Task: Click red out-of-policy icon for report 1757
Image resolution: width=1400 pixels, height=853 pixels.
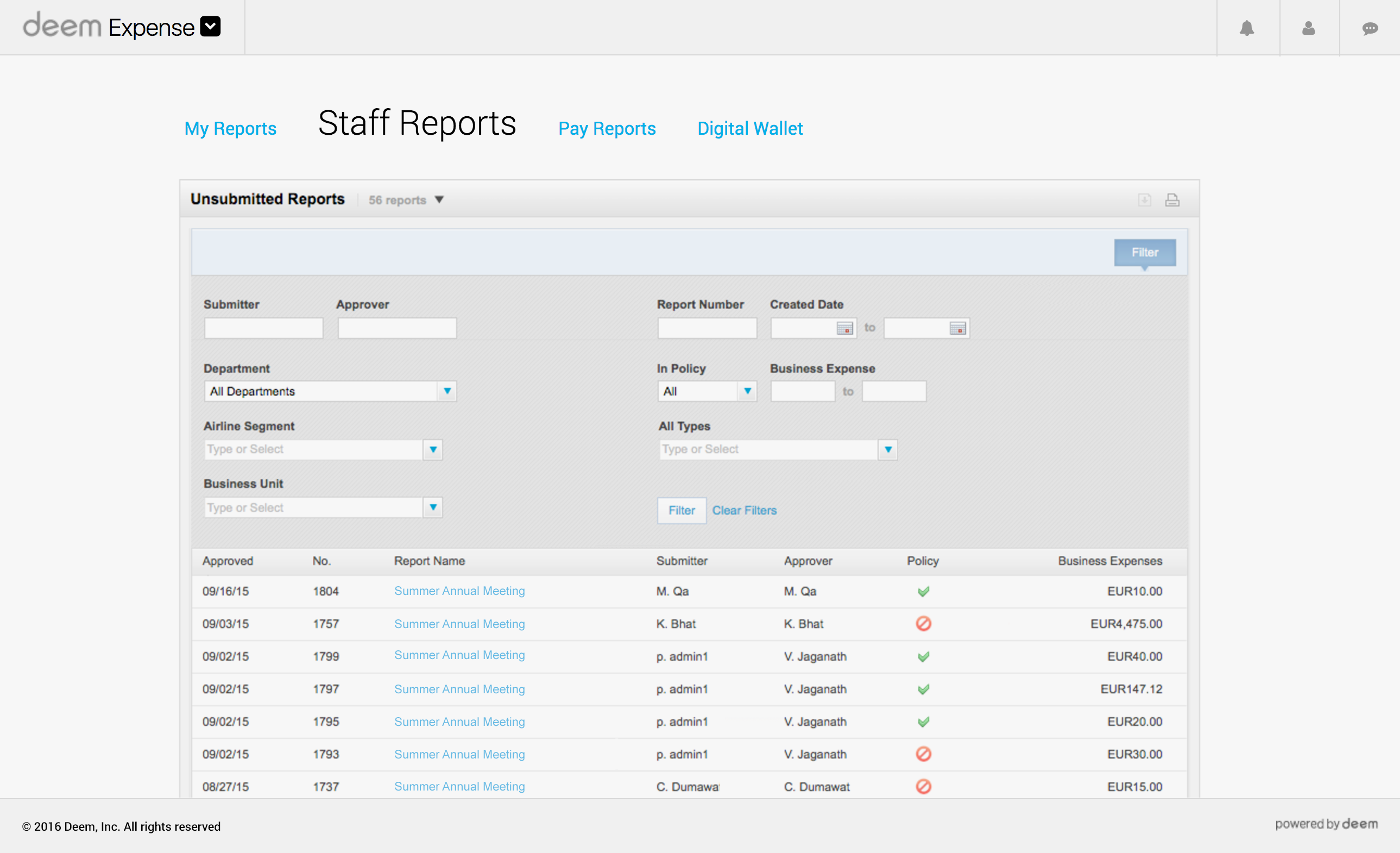Action: [x=923, y=623]
